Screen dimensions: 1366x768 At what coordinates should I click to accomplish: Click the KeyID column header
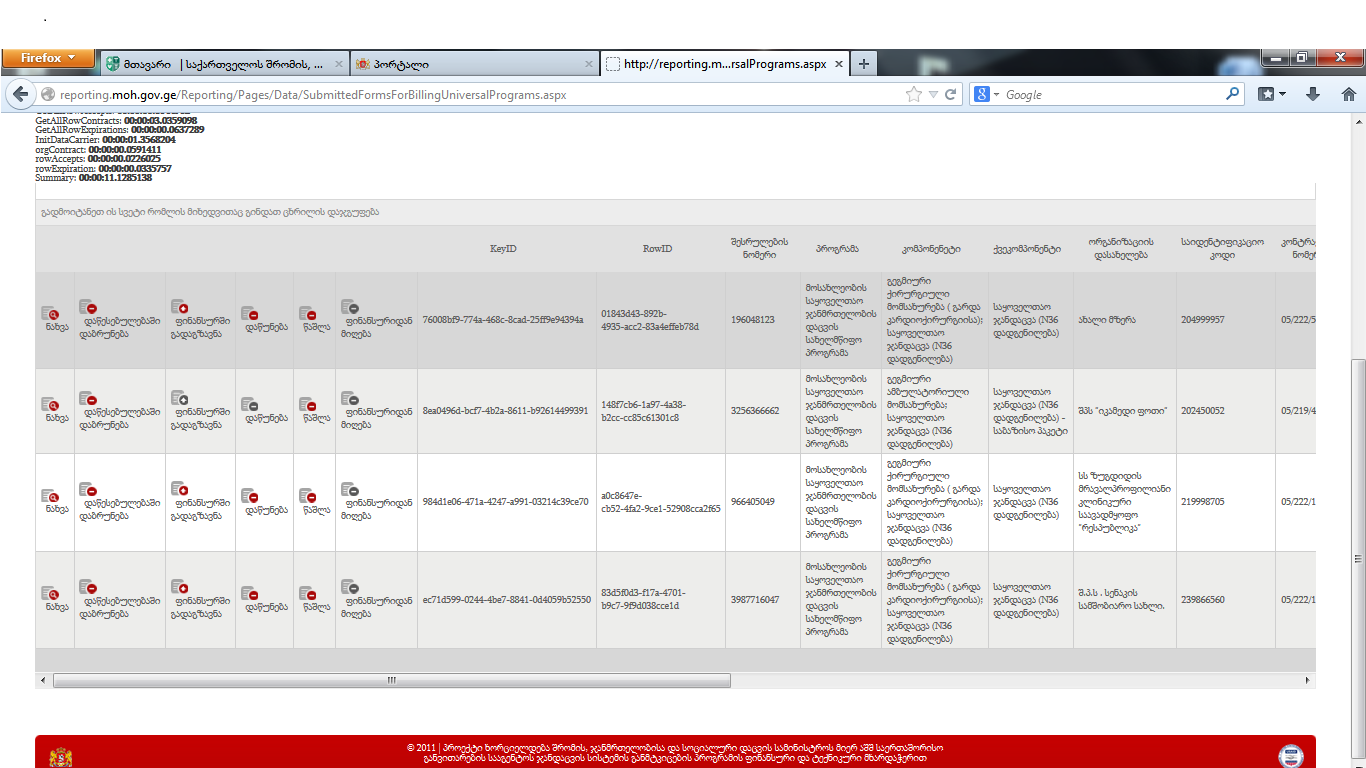point(503,248)
